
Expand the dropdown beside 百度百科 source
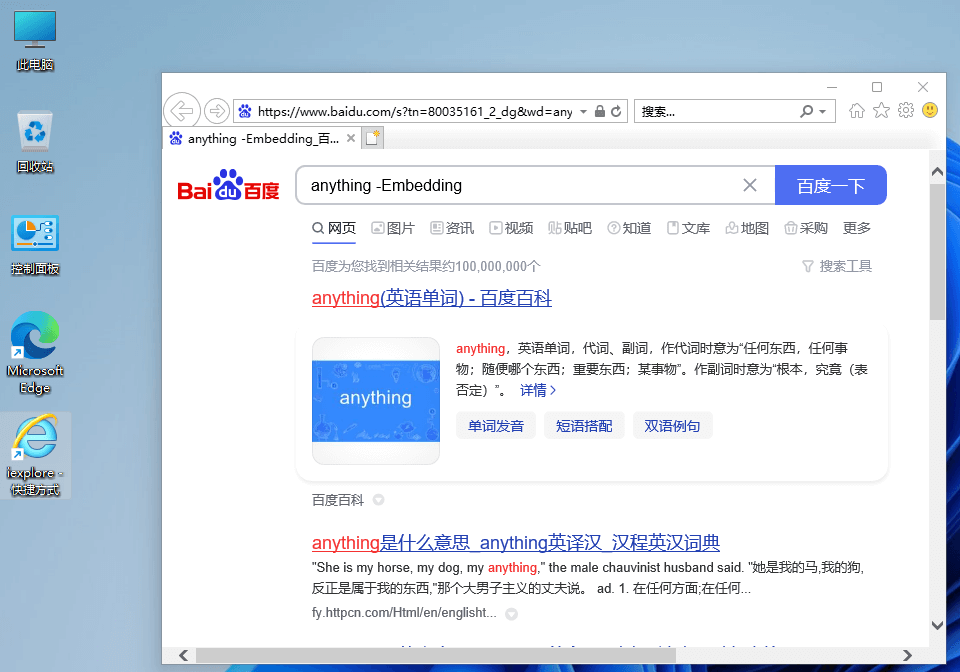378,500
